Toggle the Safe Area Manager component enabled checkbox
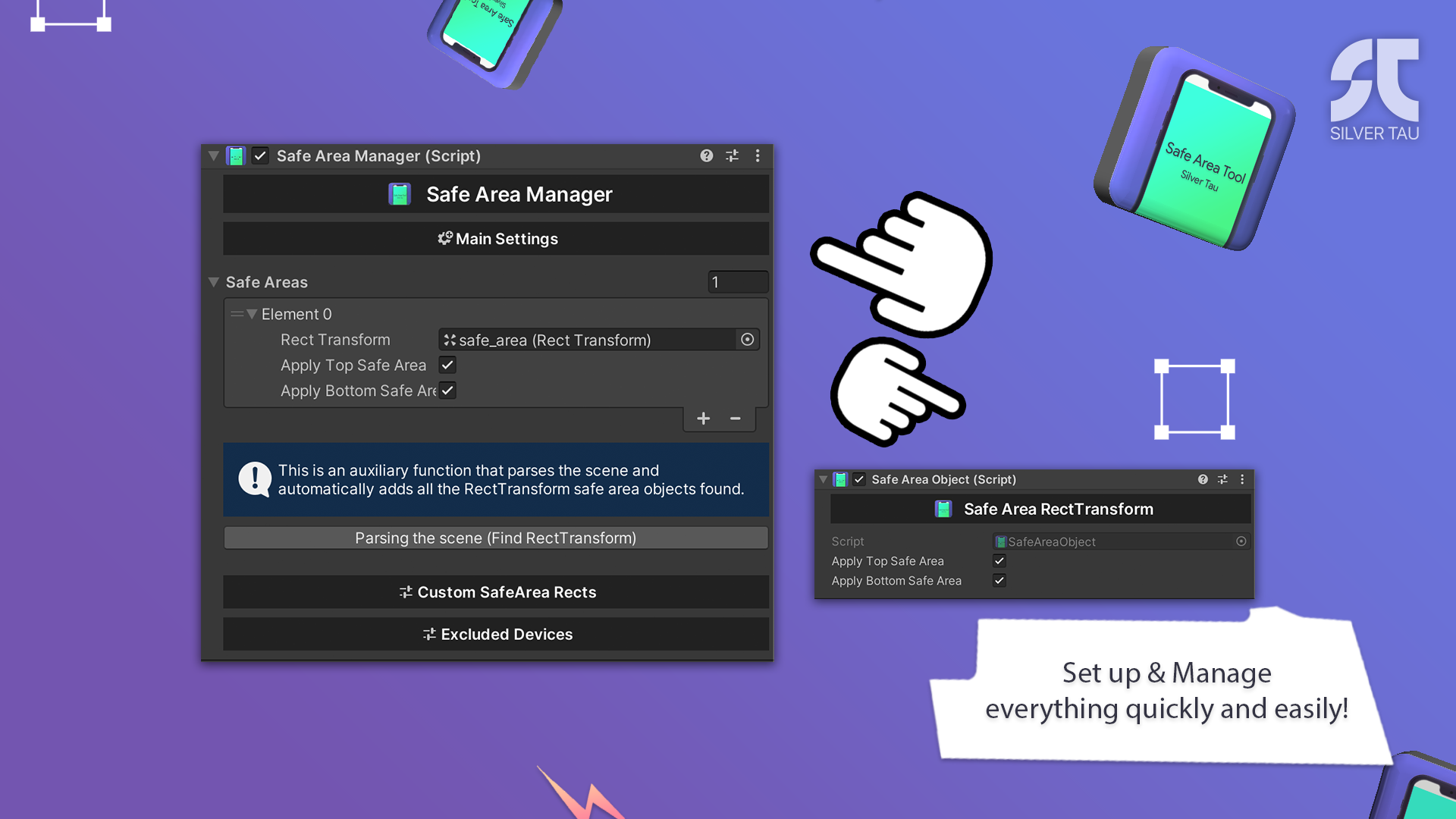 tap(260, 155)
